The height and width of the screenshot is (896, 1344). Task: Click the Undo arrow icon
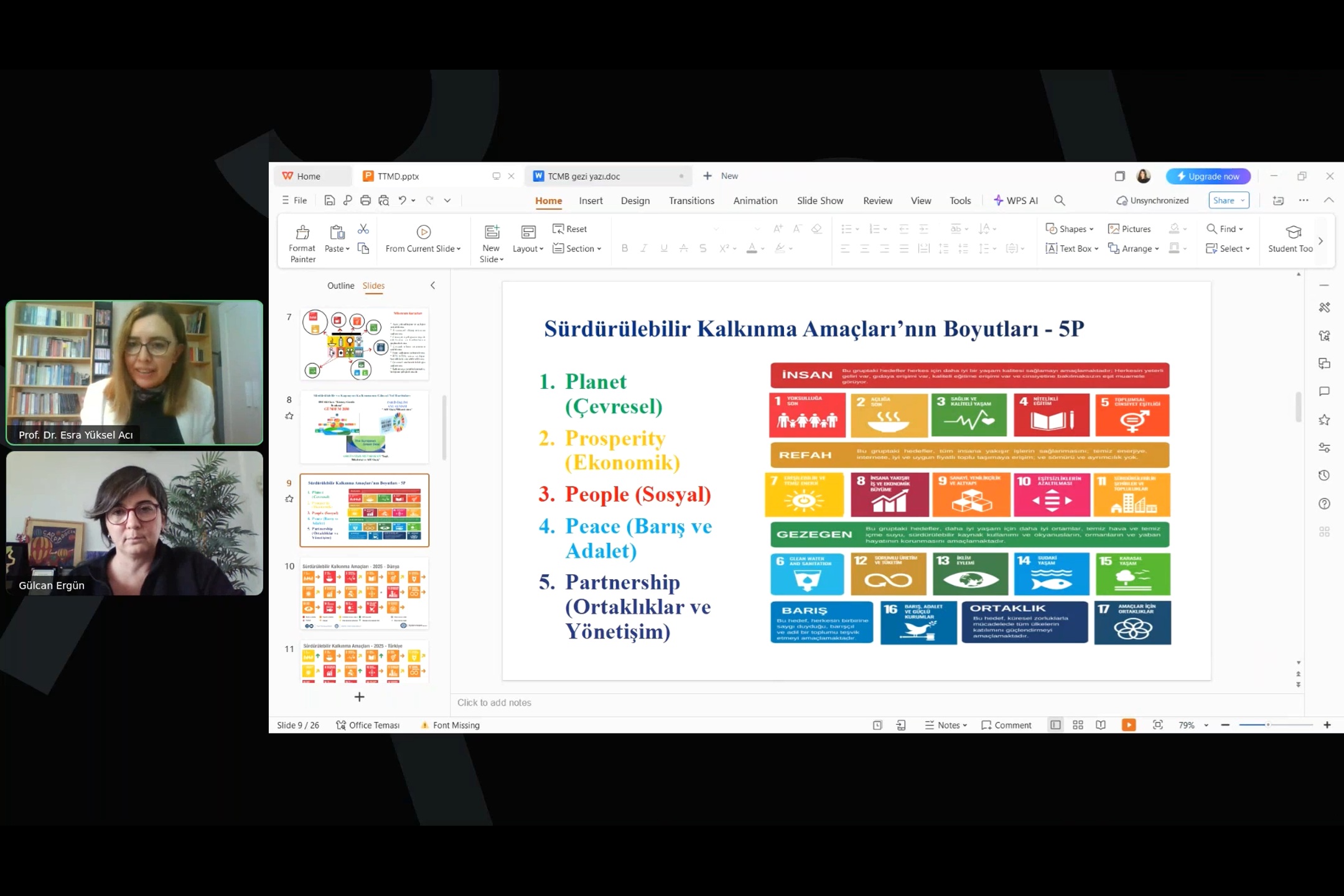coord(402,200)
